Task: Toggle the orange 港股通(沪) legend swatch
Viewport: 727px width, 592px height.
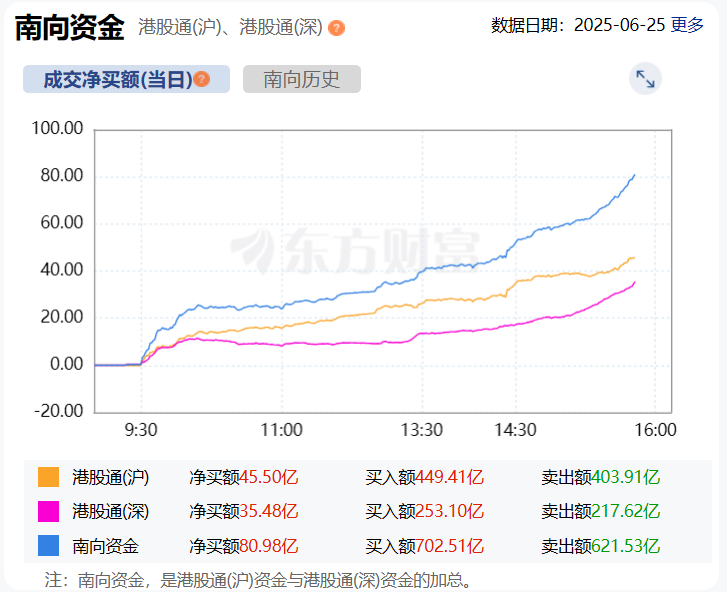Action: coord(49,477)
